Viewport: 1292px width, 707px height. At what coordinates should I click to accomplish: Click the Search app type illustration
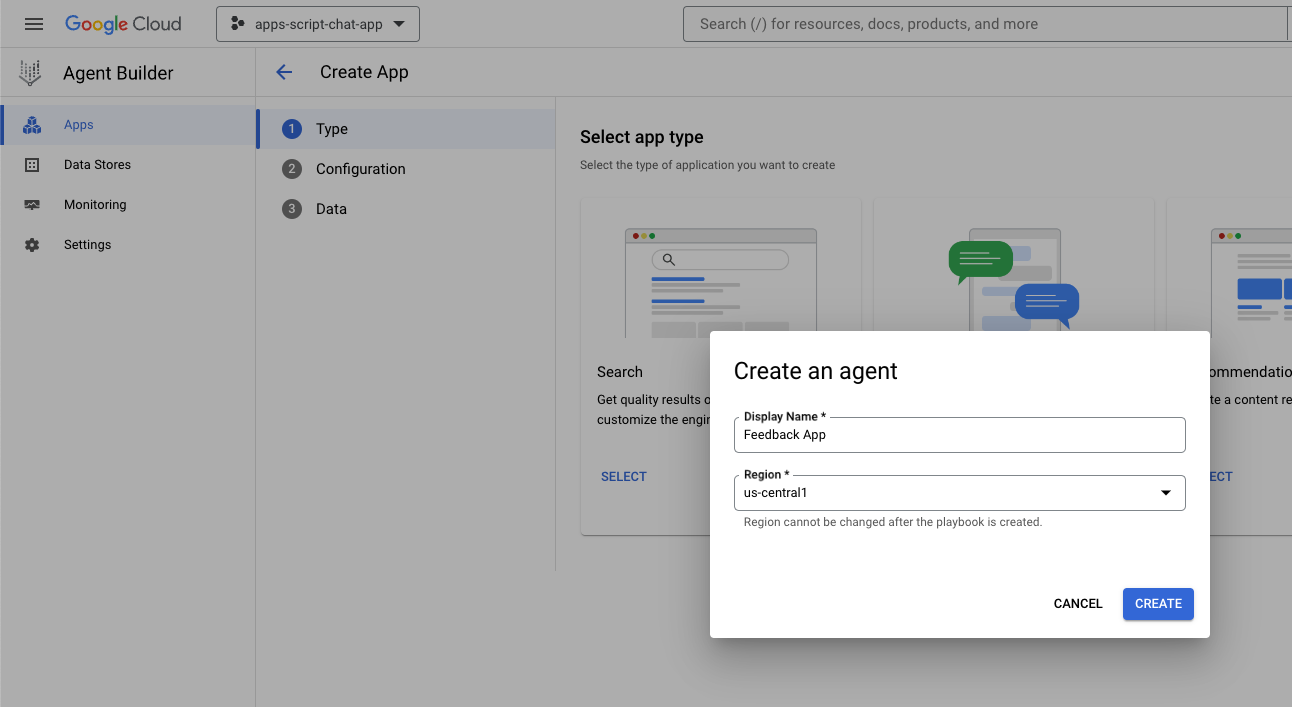[720, 282]
